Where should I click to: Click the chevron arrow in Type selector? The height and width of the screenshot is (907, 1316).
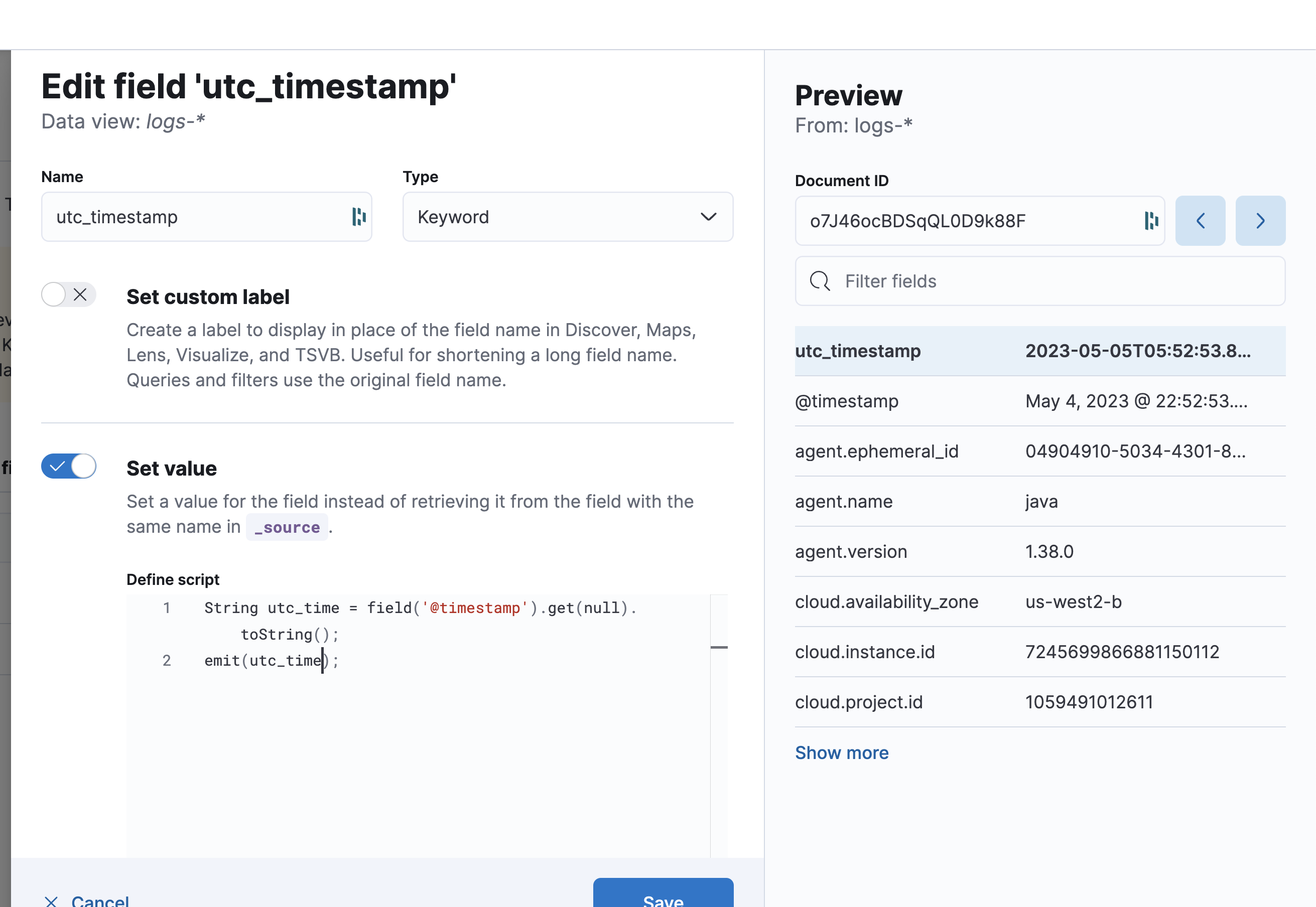coord(708,217)
